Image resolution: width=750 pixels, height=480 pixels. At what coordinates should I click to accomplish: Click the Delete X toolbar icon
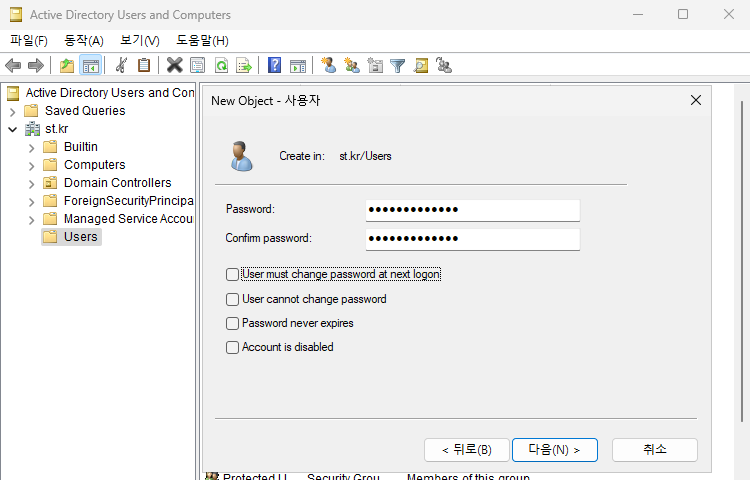click(175, 65)
